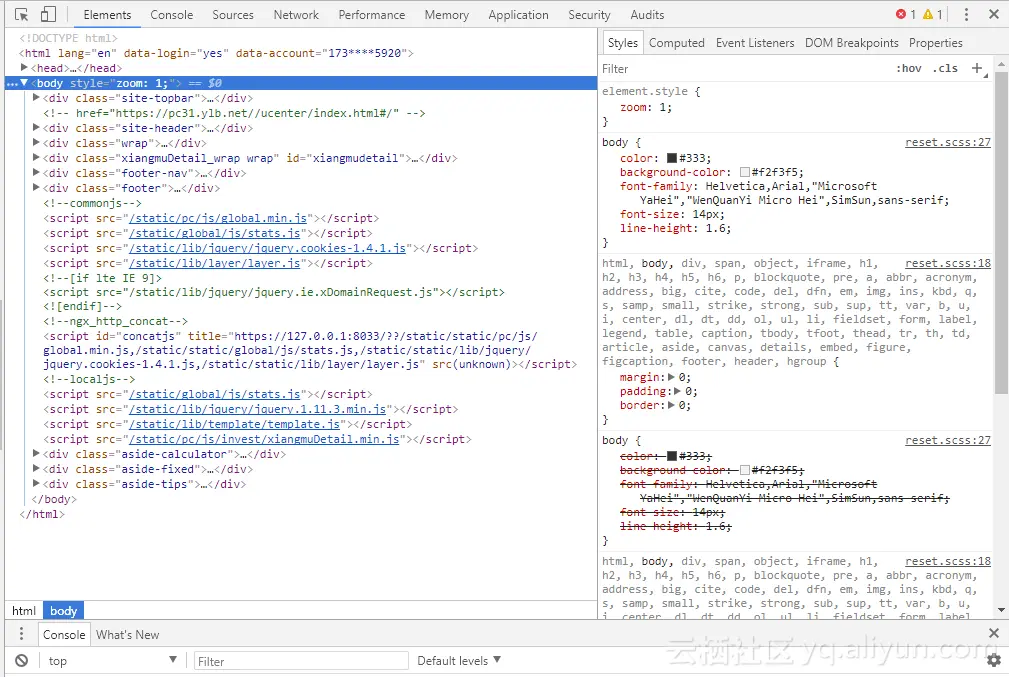The image size is (1009, 677).
Task: Open the DevTools three-dot customize menu
Action: pyautogui.click(x=966, y=15)
